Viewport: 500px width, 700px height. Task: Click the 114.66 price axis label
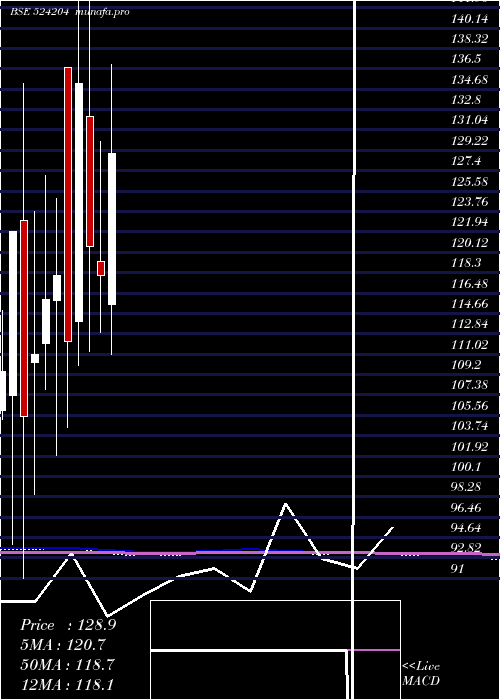click(470, 304)
